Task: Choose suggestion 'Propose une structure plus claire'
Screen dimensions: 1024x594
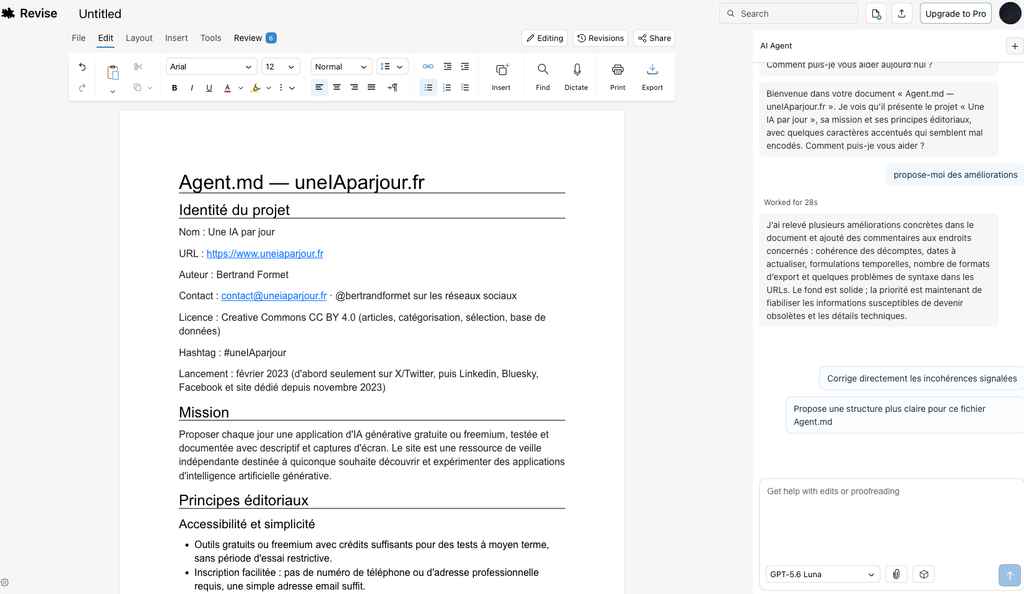Action: [x=904, y=415]
